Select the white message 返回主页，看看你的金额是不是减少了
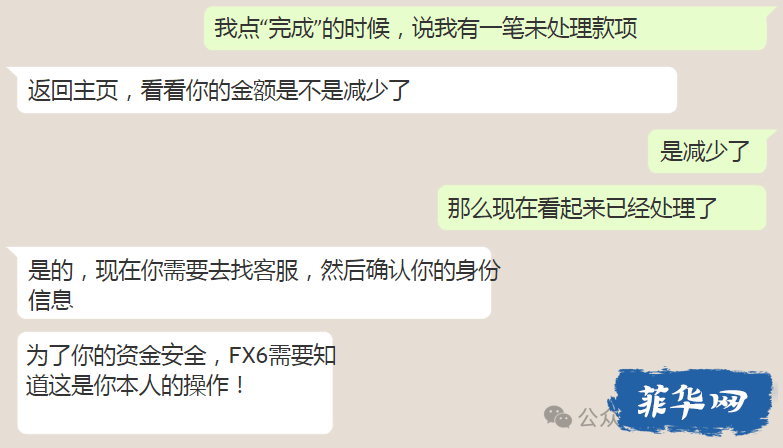 pos(347,90)
